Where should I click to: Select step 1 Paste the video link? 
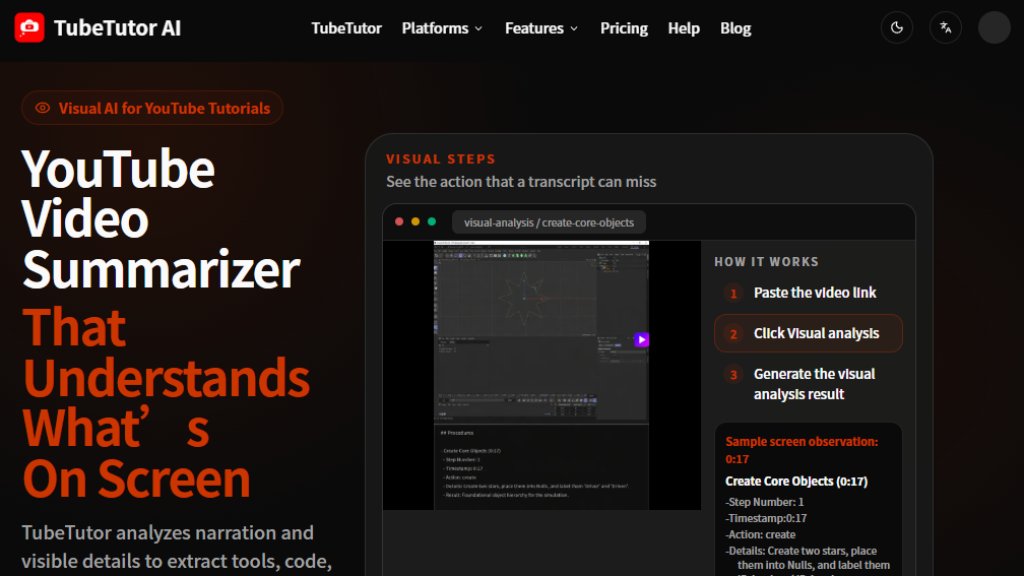click(x=808, y=293)
